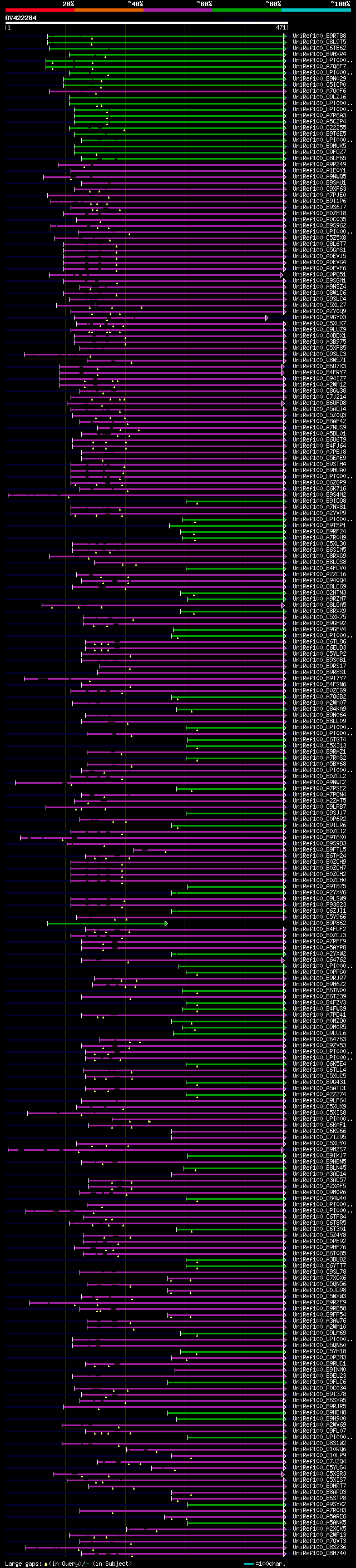Open hit UniRef100_Q8L9T5

click(x=319, y=42)
